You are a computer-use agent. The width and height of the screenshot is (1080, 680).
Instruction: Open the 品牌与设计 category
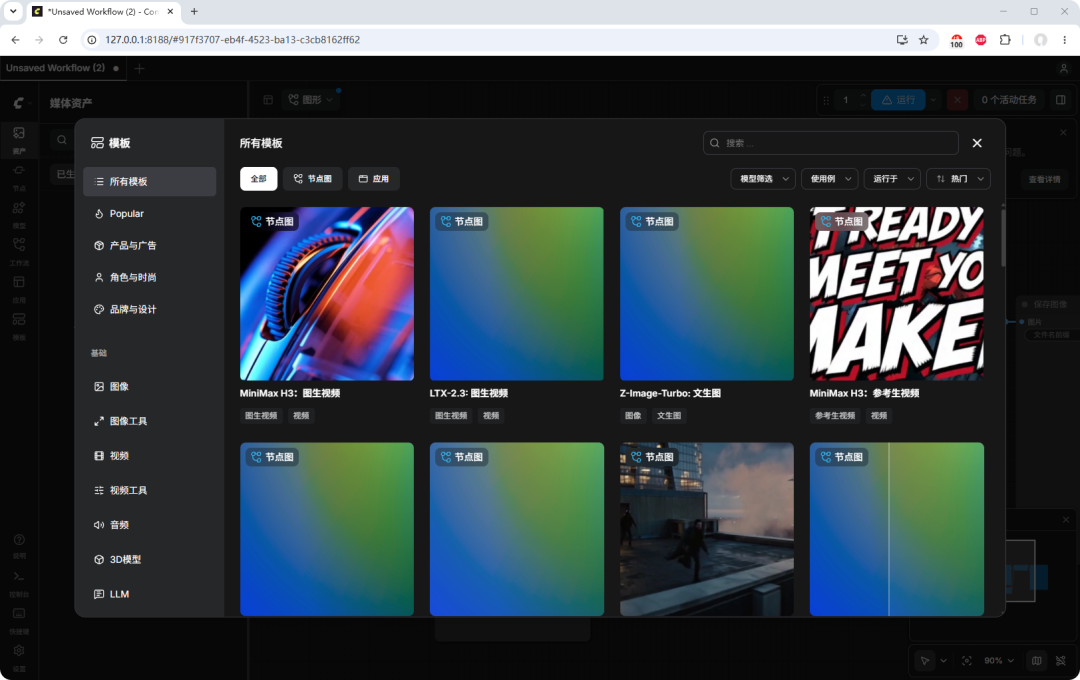(x=149, y=309)
